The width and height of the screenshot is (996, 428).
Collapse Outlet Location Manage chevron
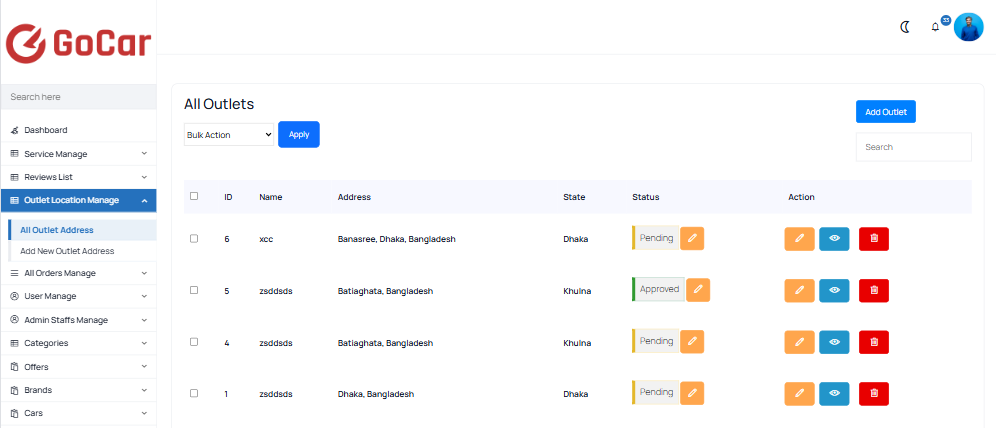point(144,201)
